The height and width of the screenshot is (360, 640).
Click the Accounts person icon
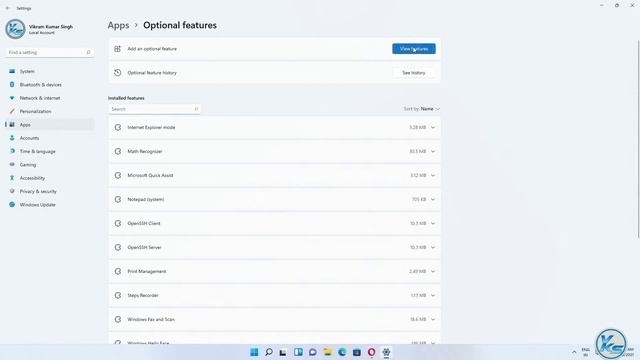(x=12, y=138)
